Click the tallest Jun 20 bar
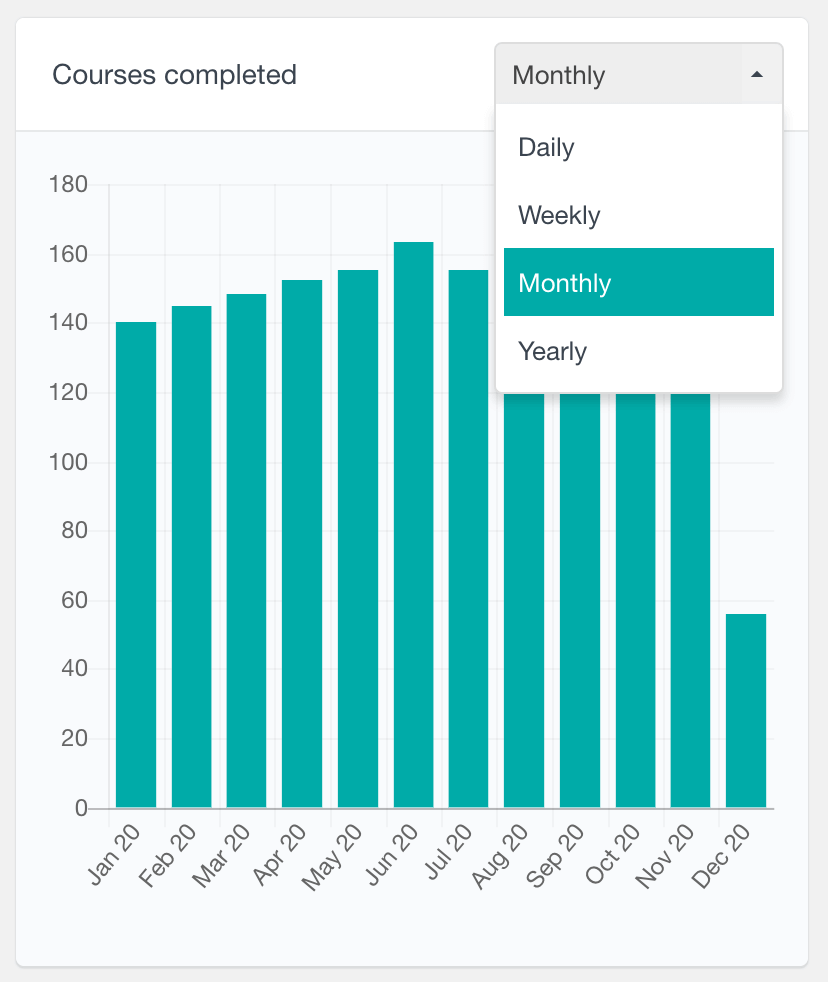The width and height of the screenshot is (828, 982). pos(413,525)
